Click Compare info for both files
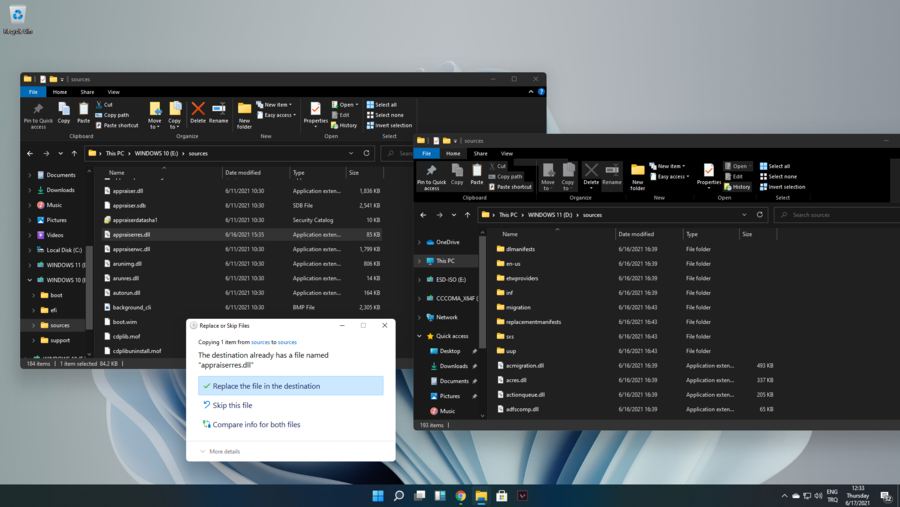This screenshot has height=507, width=900. tap(256, 425)
